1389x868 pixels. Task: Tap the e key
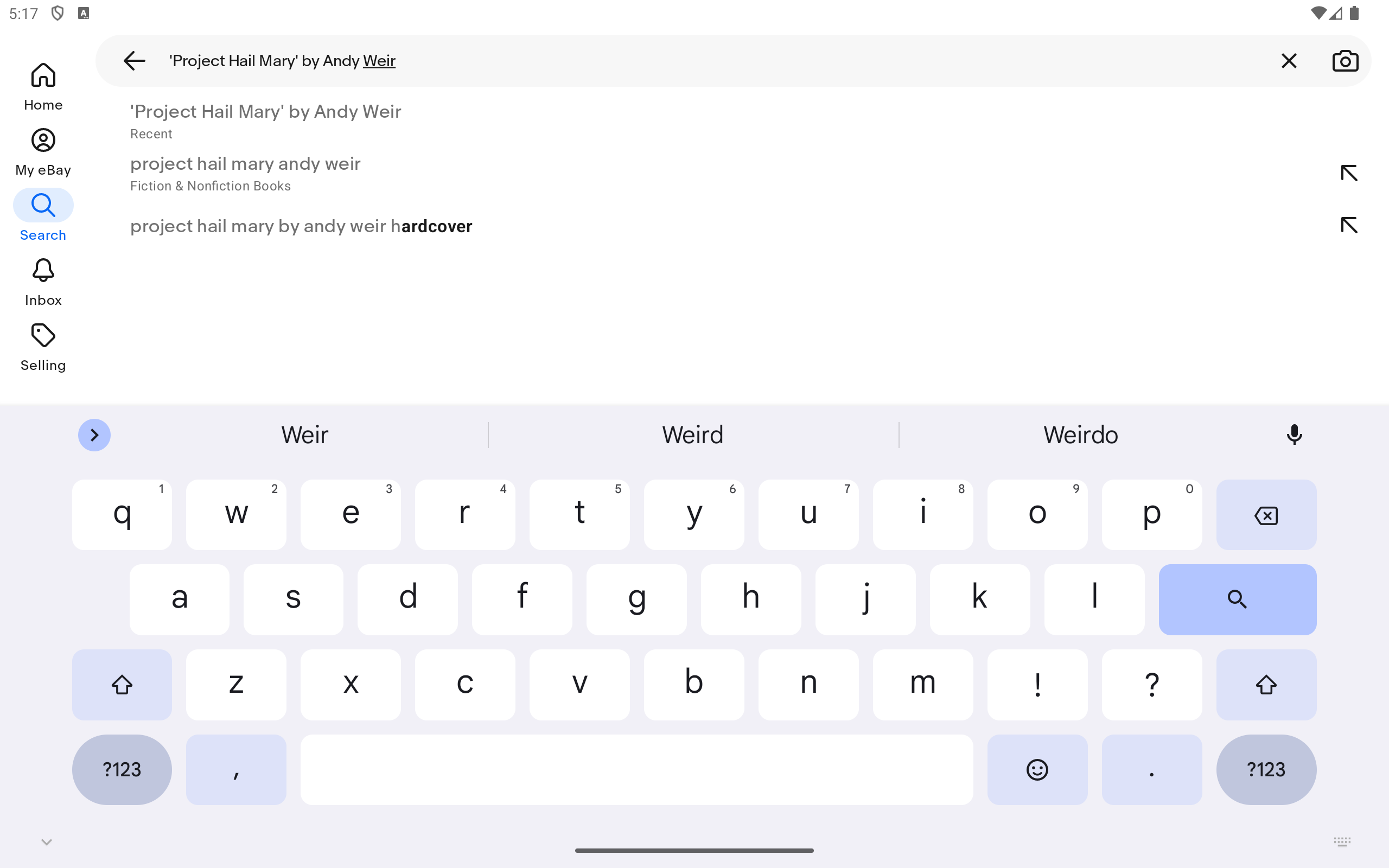click(351, 515)
